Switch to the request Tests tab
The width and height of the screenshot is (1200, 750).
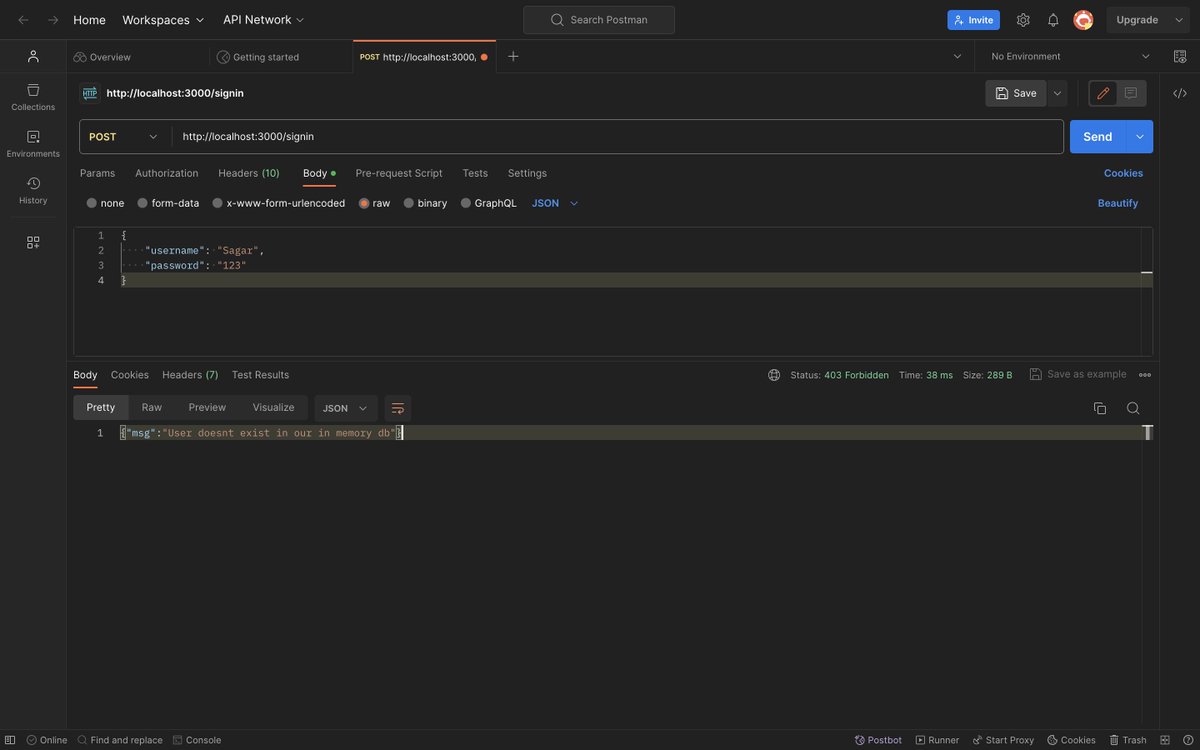475,173
